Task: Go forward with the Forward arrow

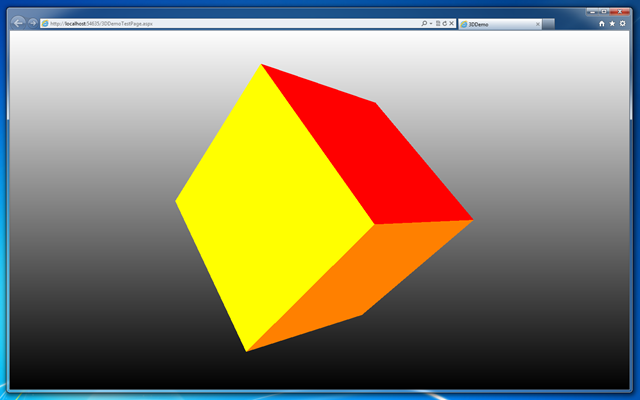Action: pyautogui.click(x=33, y=23)
